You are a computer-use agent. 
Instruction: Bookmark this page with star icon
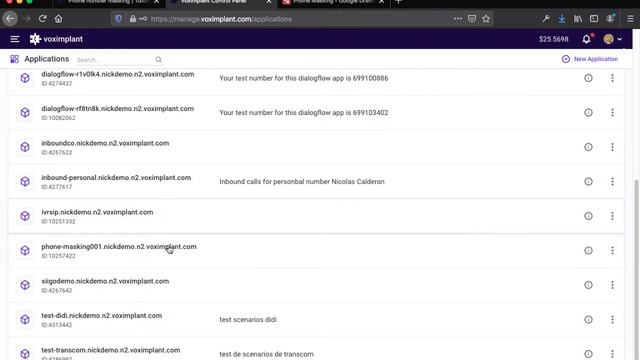pos(486,19)
